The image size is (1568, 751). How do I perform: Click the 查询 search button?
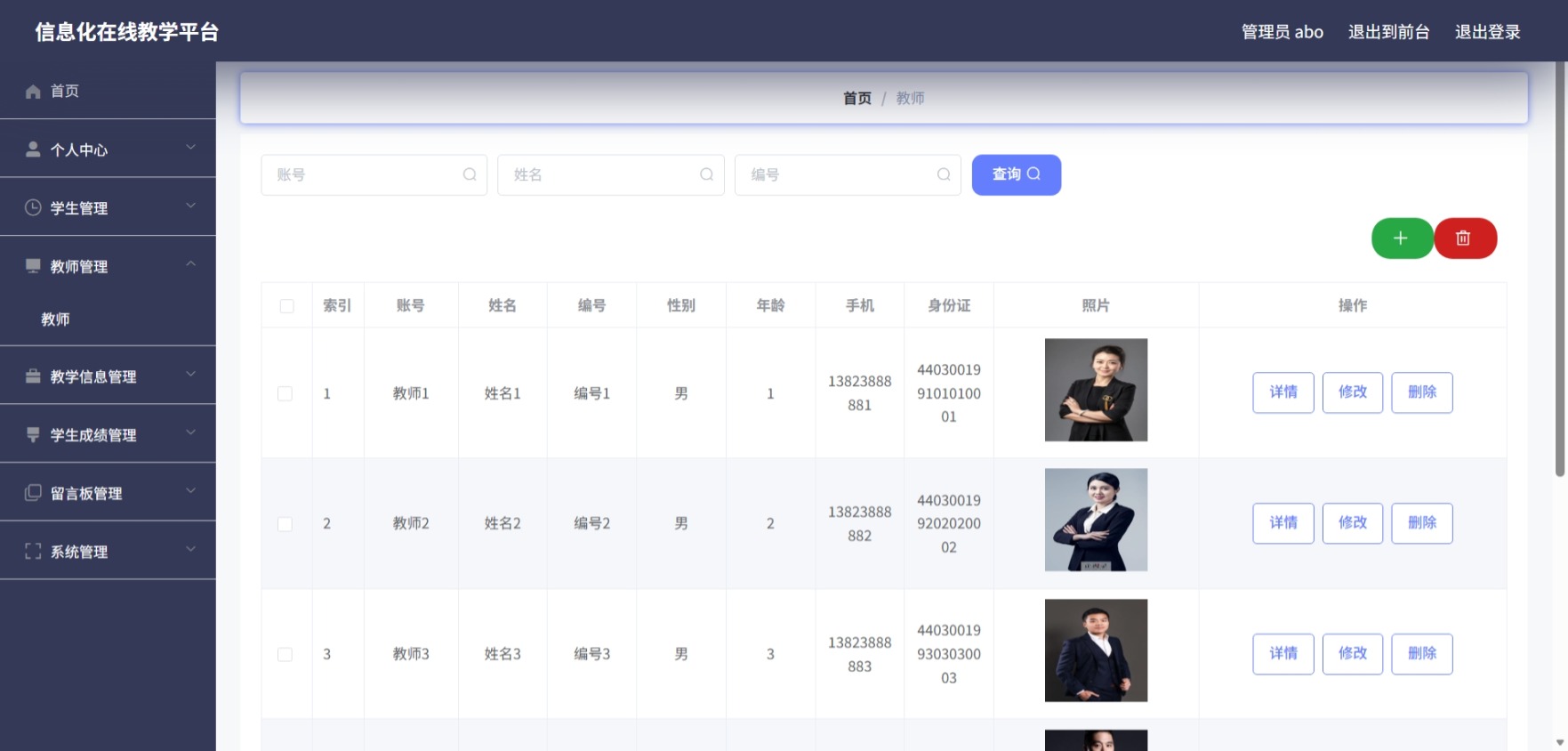[1017, 174]
